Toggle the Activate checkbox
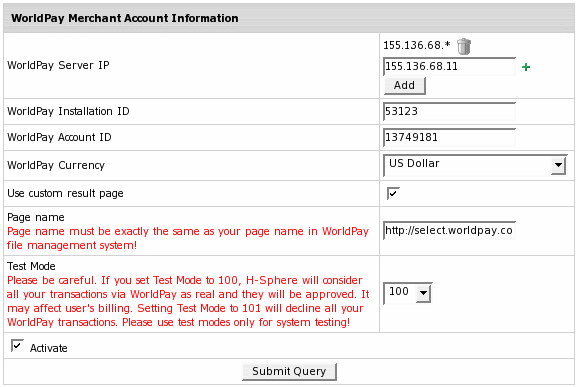This screenshot has width=576, height=387. [17, 346]
